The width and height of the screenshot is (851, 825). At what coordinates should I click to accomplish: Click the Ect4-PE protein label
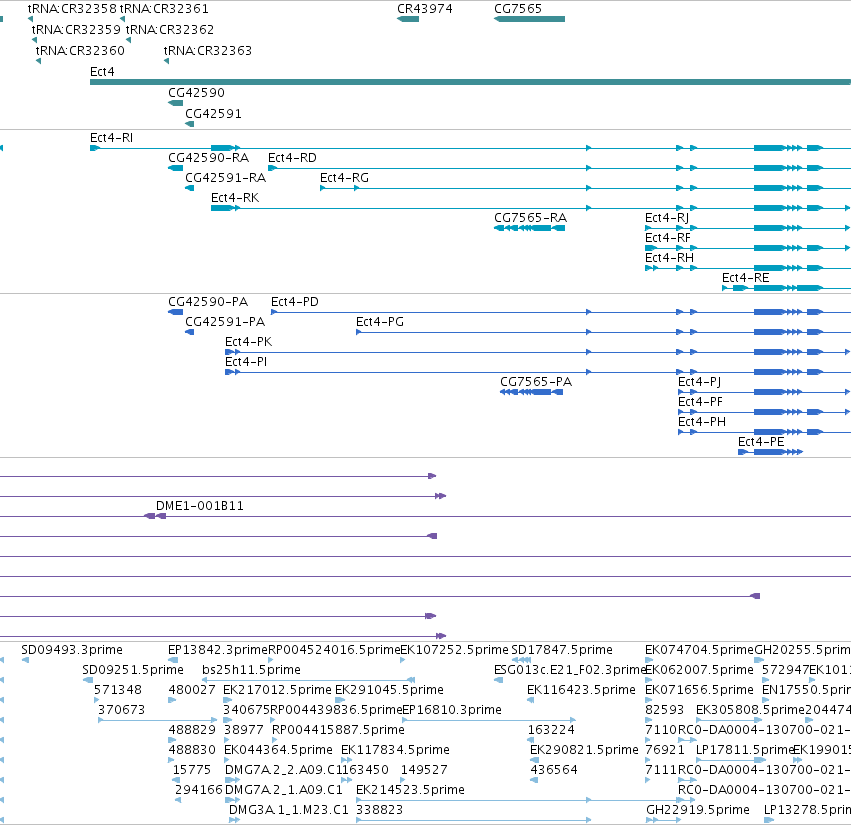tap(761, 442)
